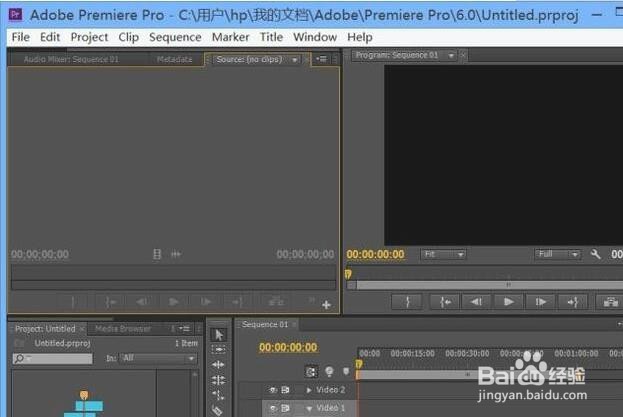Switch to Audio Mixer: Sequence 01 tab
This screenshot has height=417, width=623.
[x=71, y=60]
